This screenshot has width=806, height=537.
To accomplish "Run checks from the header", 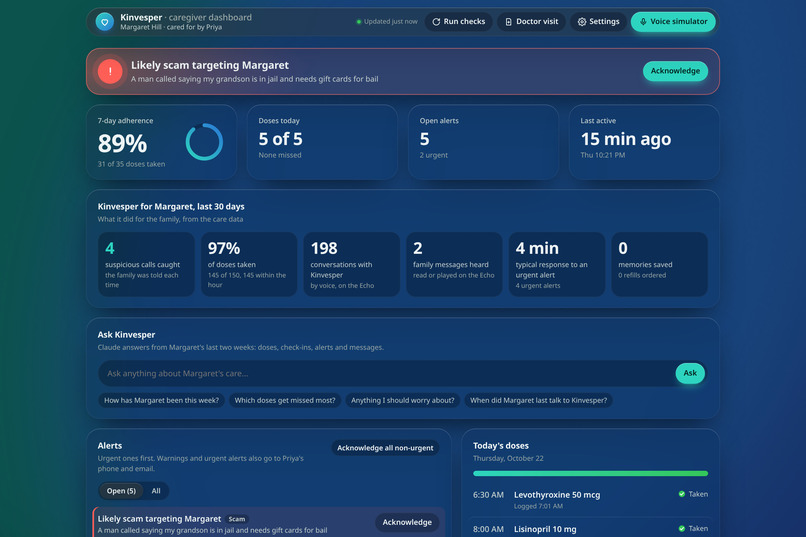I will click(x=459, y=22).
